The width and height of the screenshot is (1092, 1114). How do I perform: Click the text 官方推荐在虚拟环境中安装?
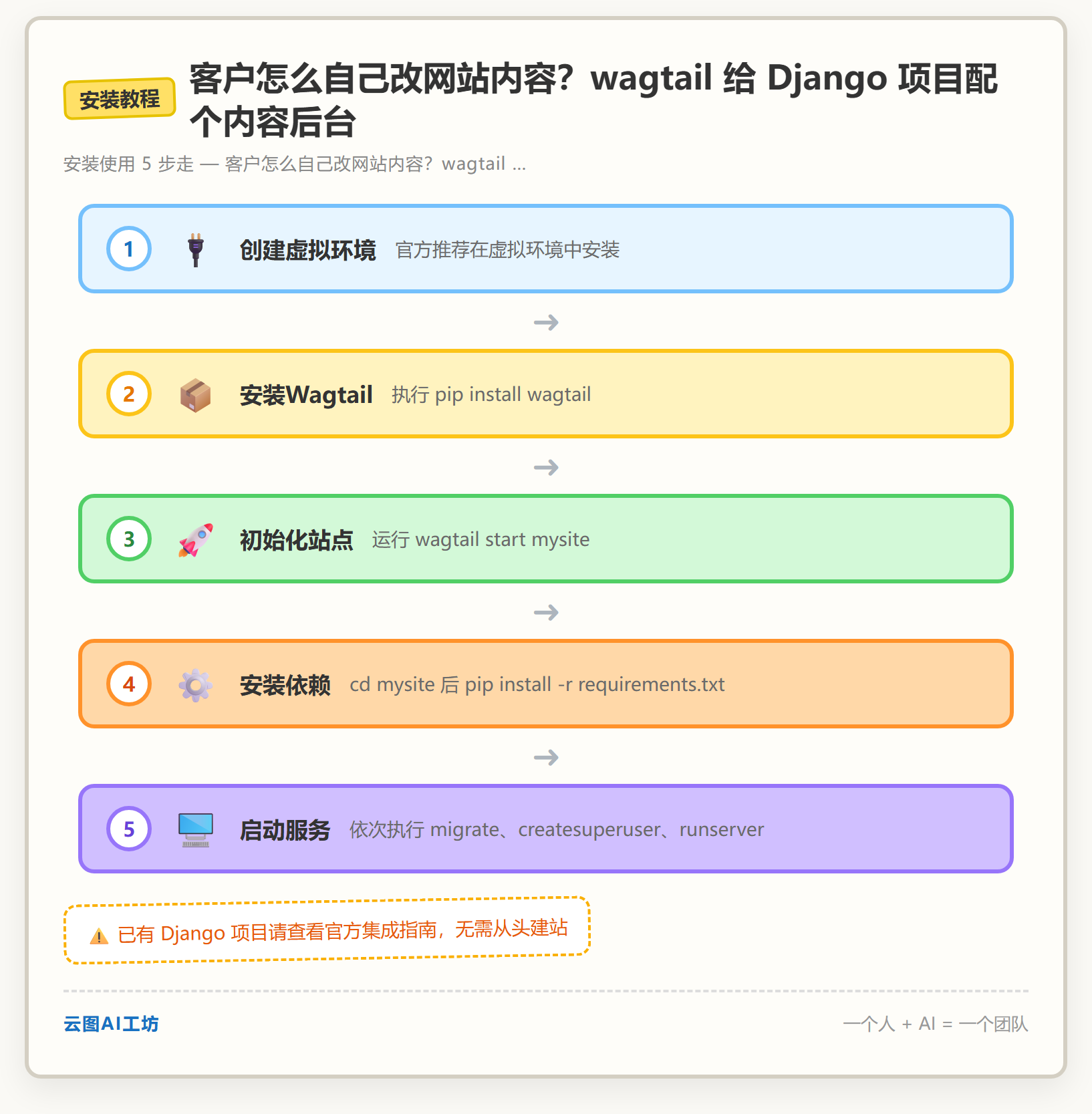[507, 250]
